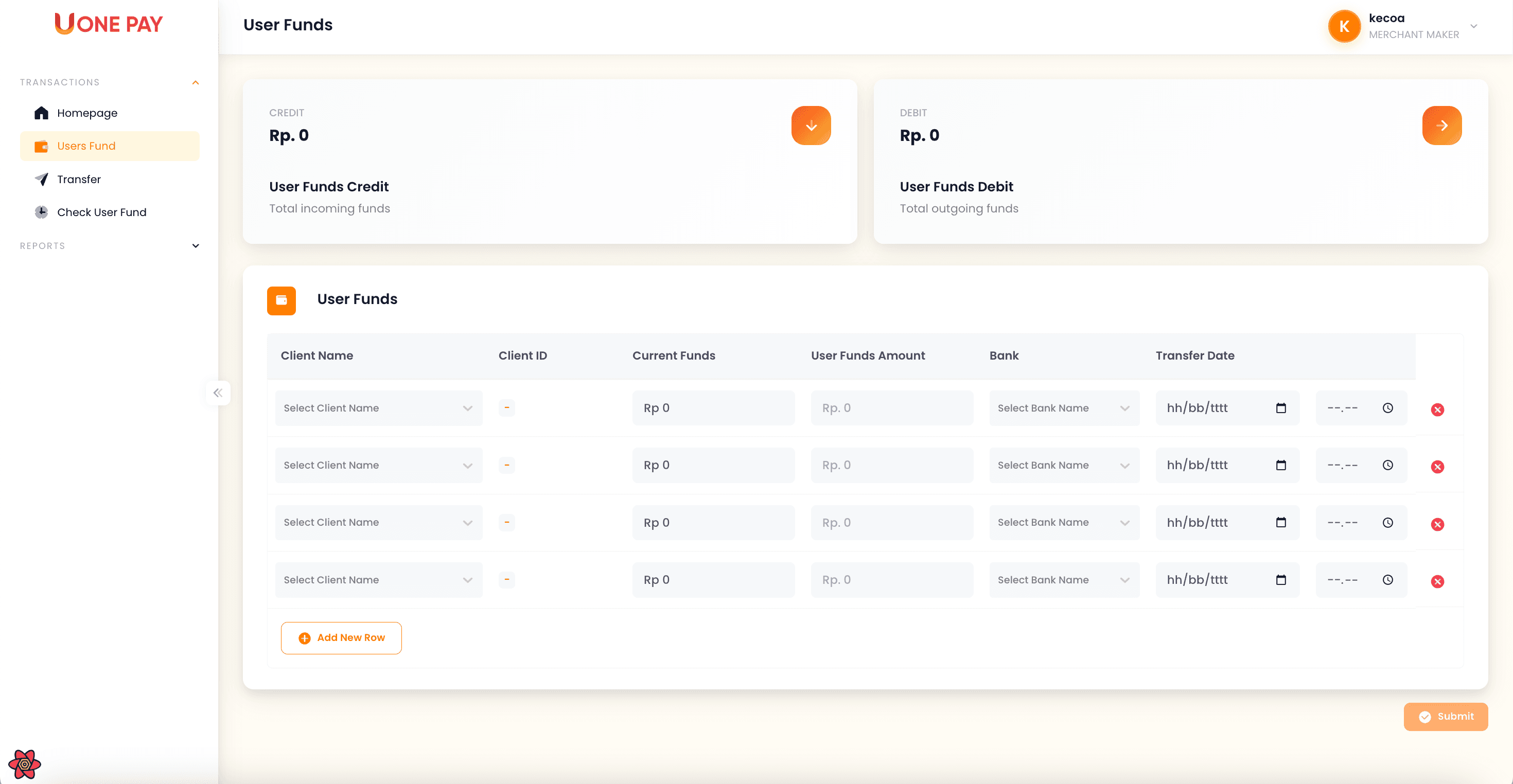Expand the Reports sidebar section

[196, 245]
